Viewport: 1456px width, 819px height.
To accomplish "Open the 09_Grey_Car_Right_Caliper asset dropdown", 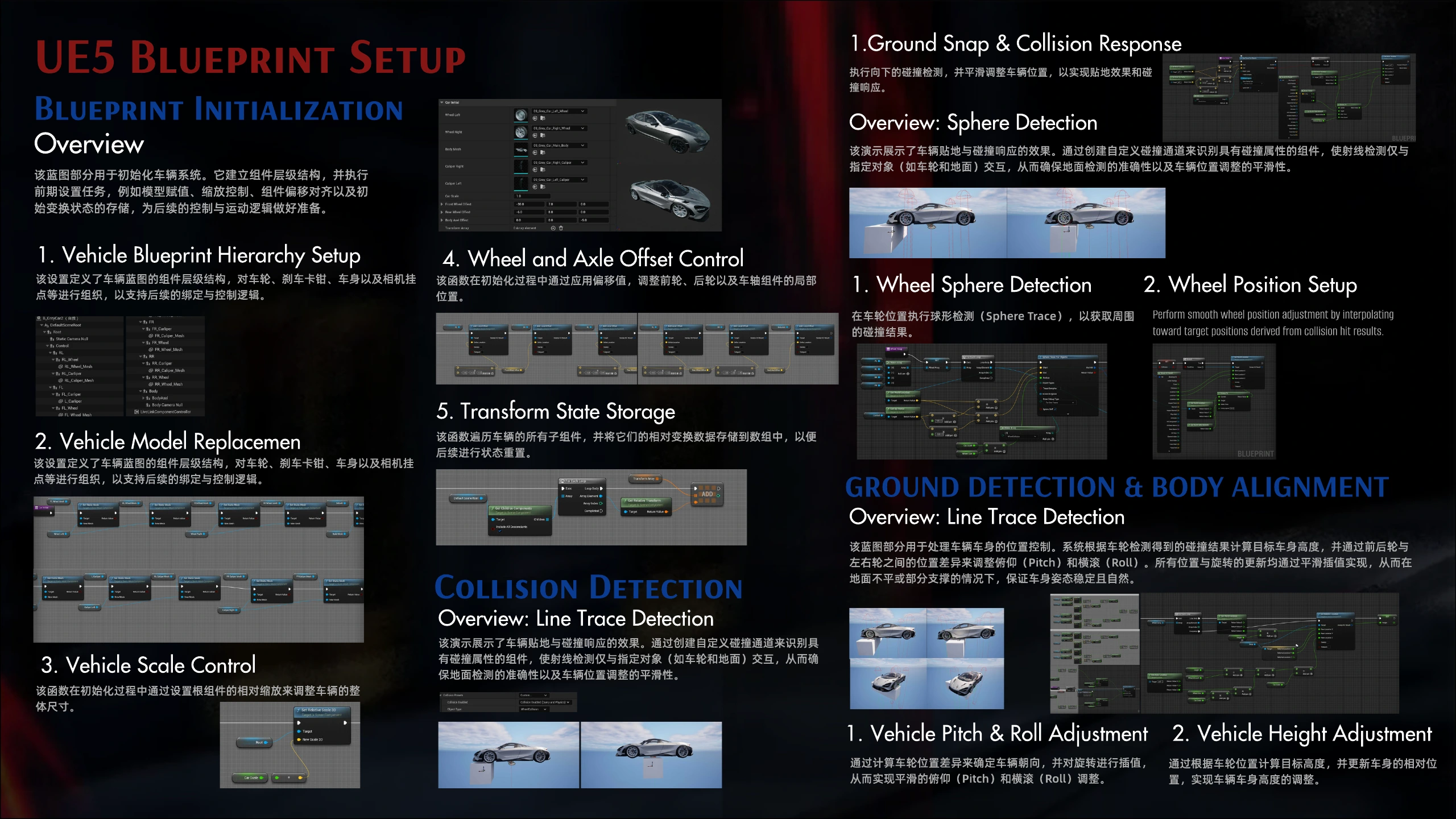I will click(x=560, y=163).
